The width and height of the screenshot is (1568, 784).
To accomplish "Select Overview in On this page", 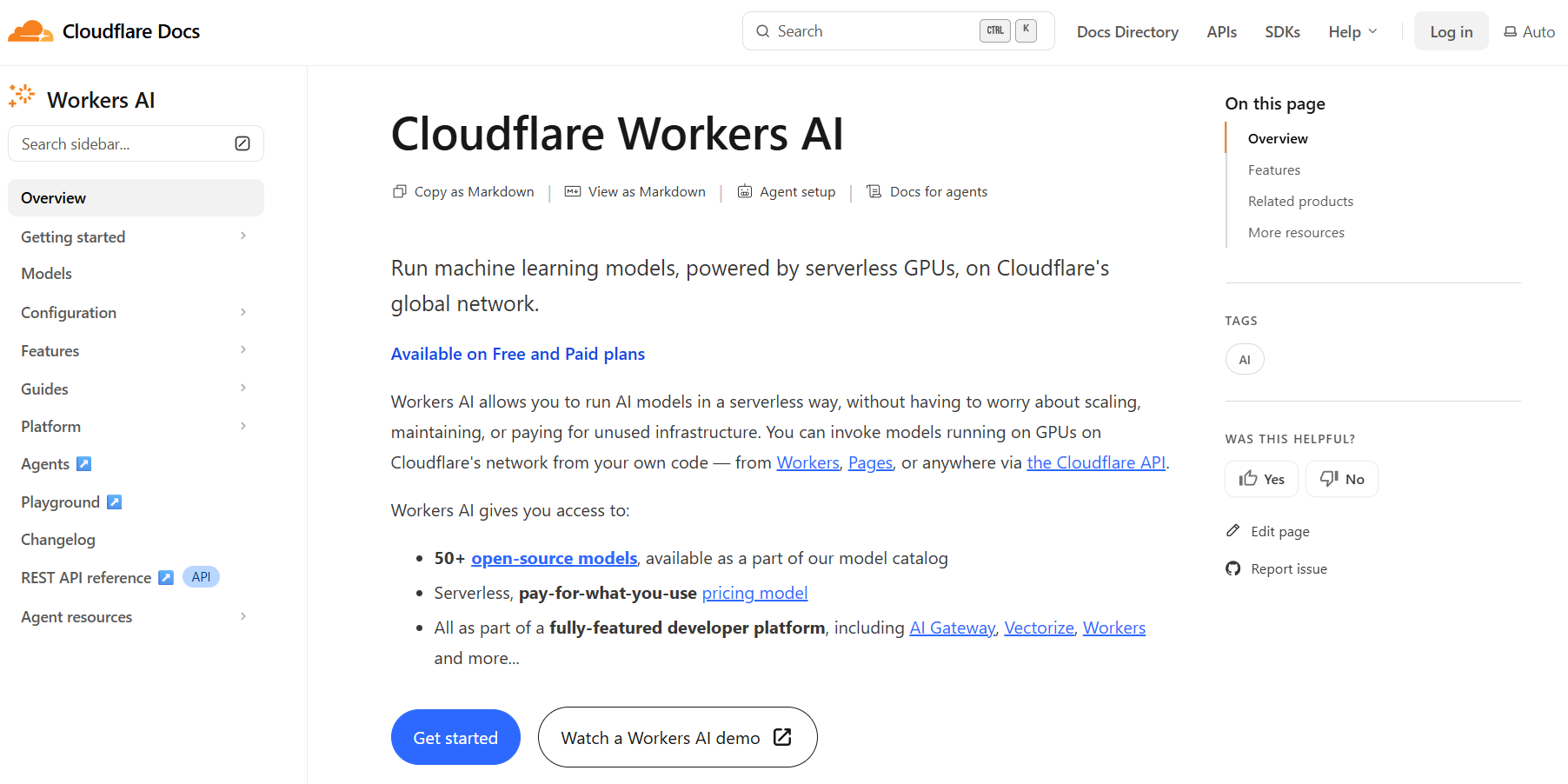I will 1278,138.
